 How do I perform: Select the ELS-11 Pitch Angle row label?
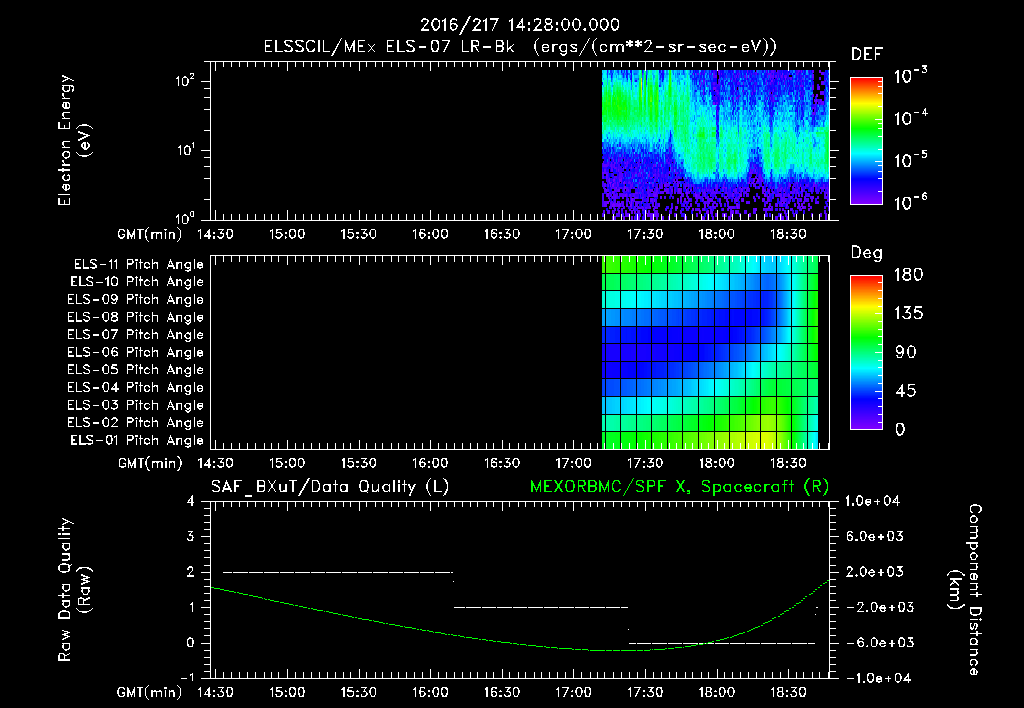coord(138,265)
